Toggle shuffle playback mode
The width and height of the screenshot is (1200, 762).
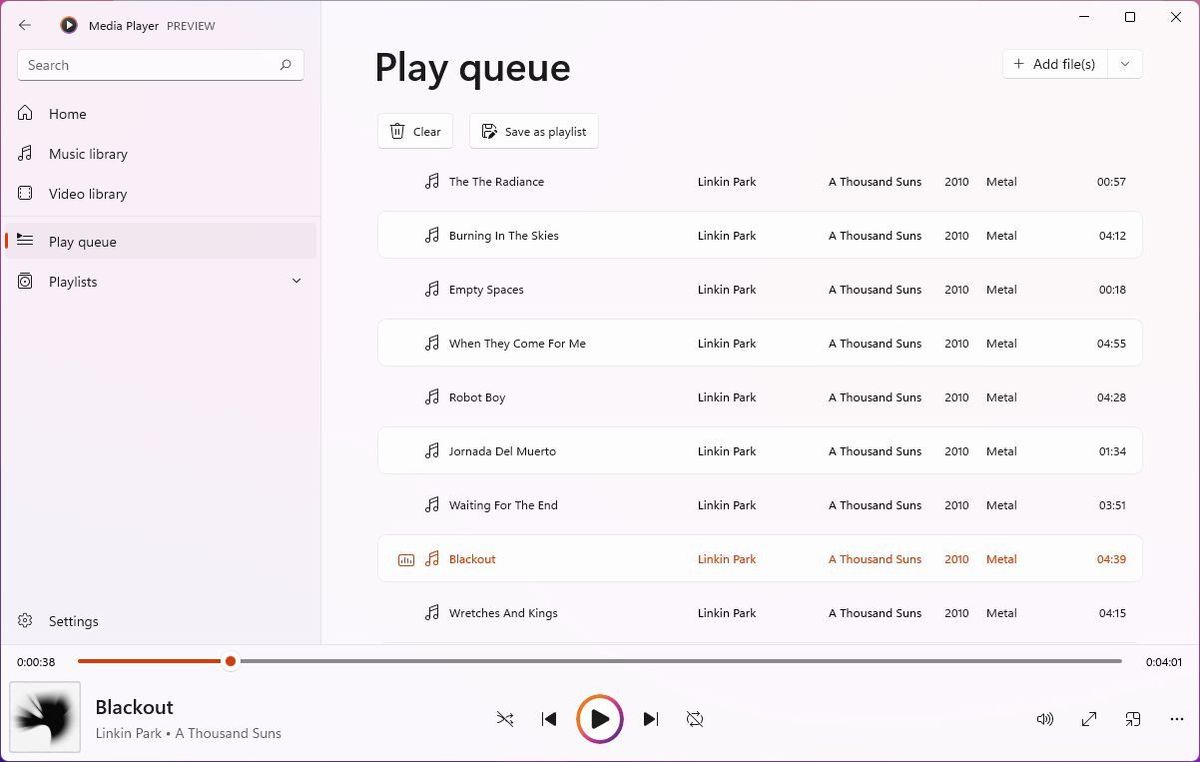coord(505,719)
